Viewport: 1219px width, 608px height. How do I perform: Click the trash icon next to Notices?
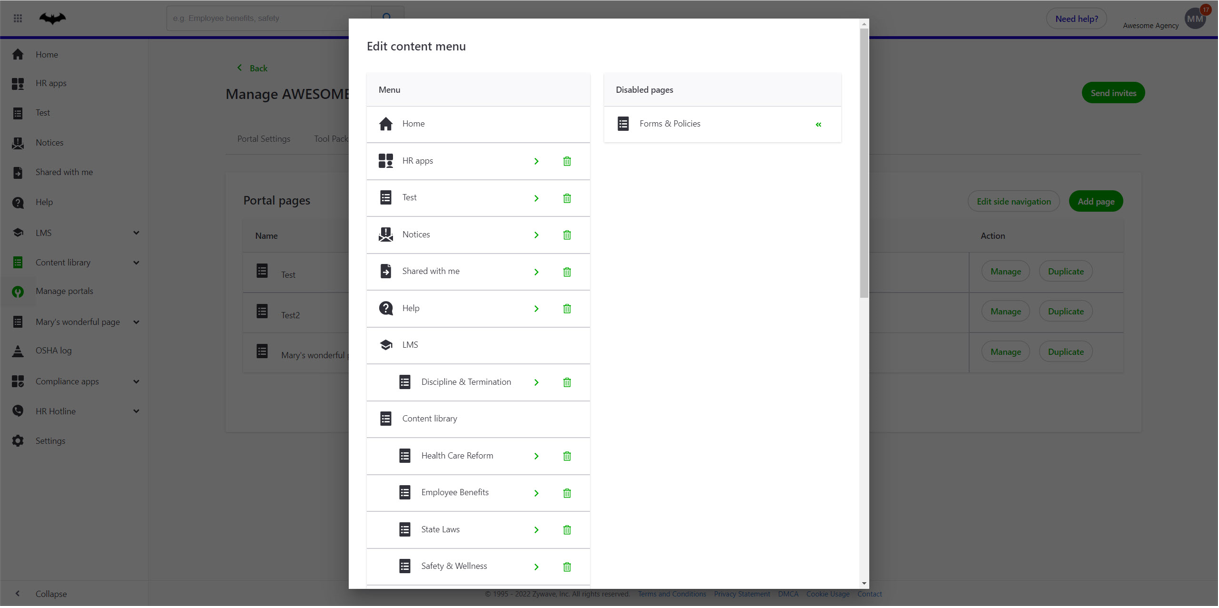567,234
